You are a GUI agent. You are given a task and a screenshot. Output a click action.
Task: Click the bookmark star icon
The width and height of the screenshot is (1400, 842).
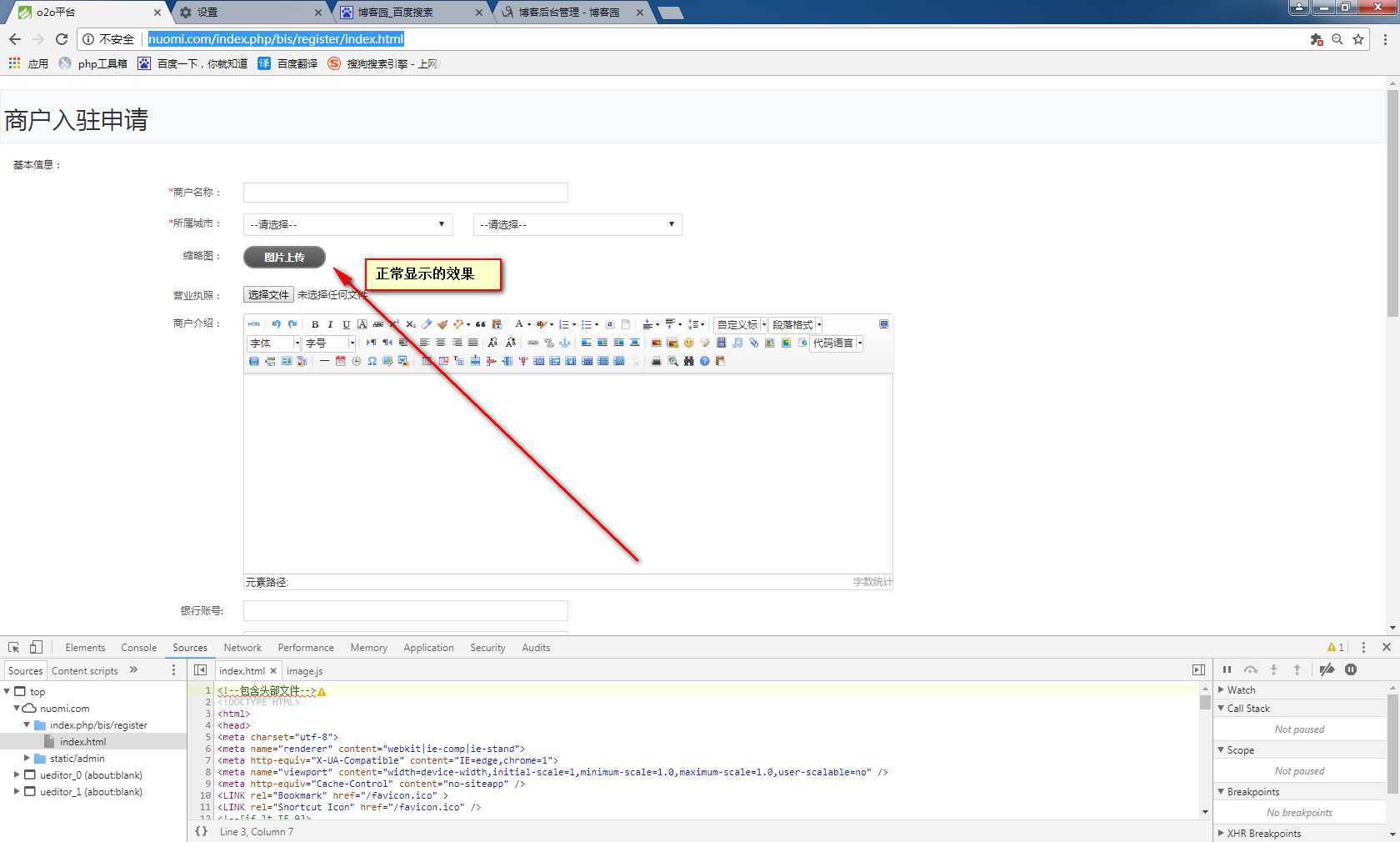click(x=1358, y=39)
